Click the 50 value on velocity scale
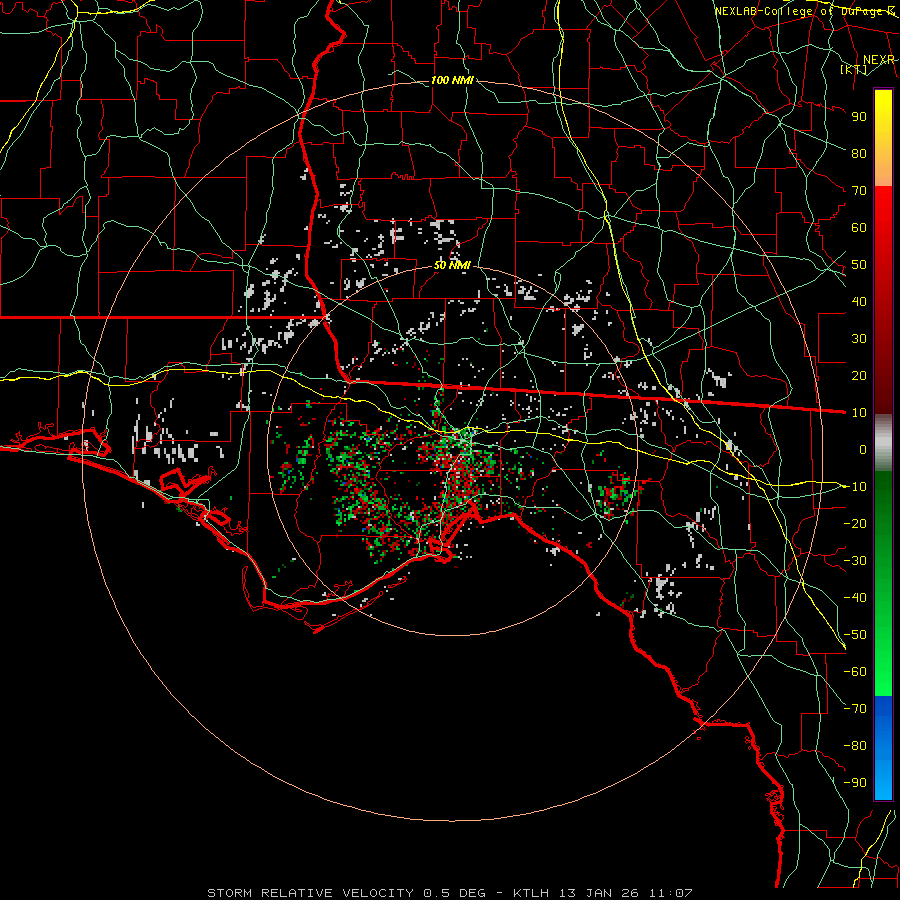 point(859,265)
